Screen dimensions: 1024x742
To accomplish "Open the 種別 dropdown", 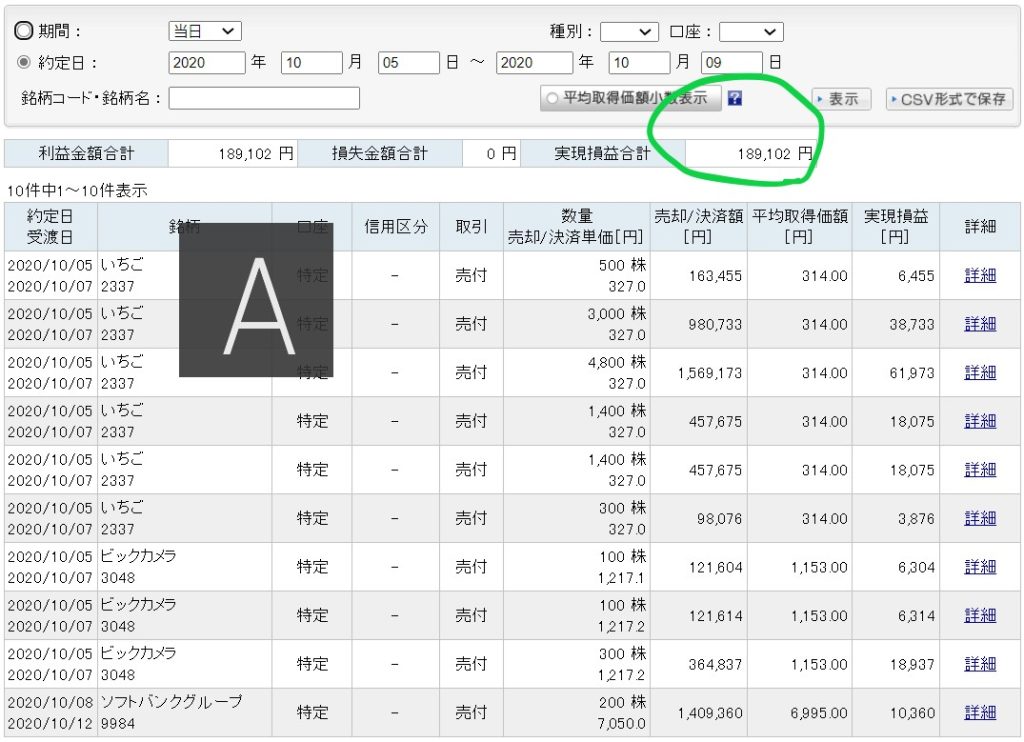I will (628, 31).
